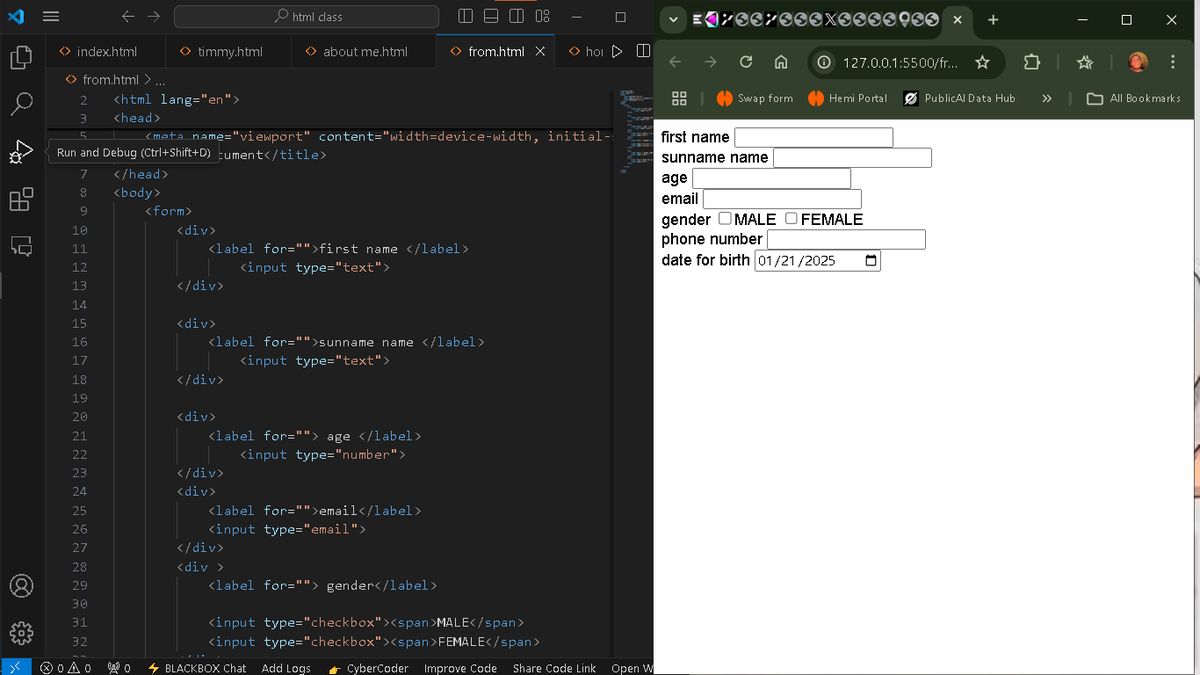
Task: Open Chrome bookmarks star list icon
Action: pyautogui.click(x=1086, y=63)
